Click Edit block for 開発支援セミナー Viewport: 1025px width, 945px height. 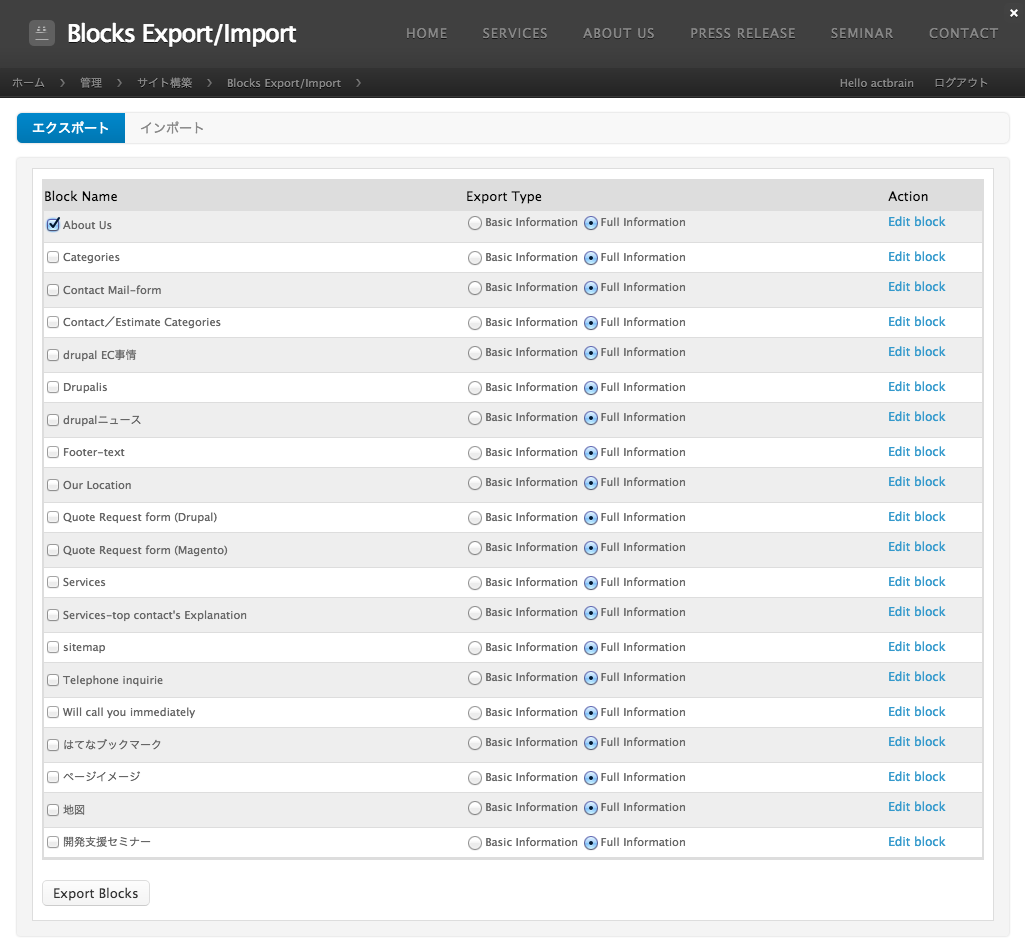pos(916,841)
